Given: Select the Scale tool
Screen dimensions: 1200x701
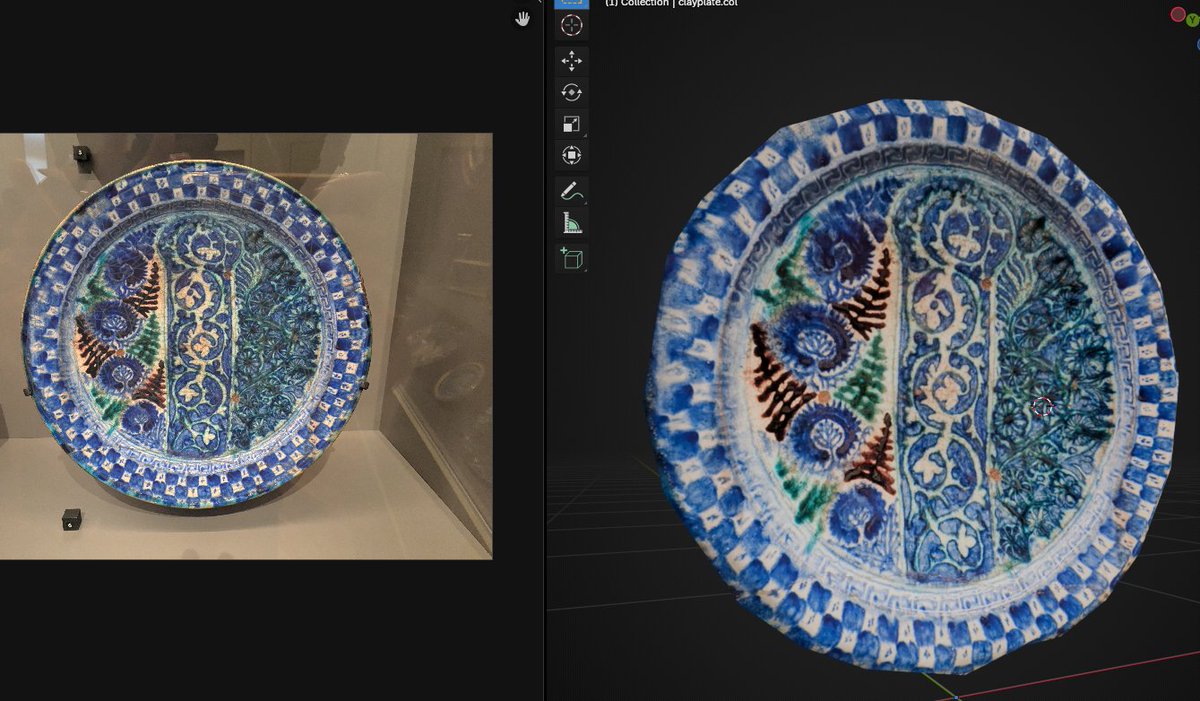Looking at the screenshot, I should tap(571, 124).
